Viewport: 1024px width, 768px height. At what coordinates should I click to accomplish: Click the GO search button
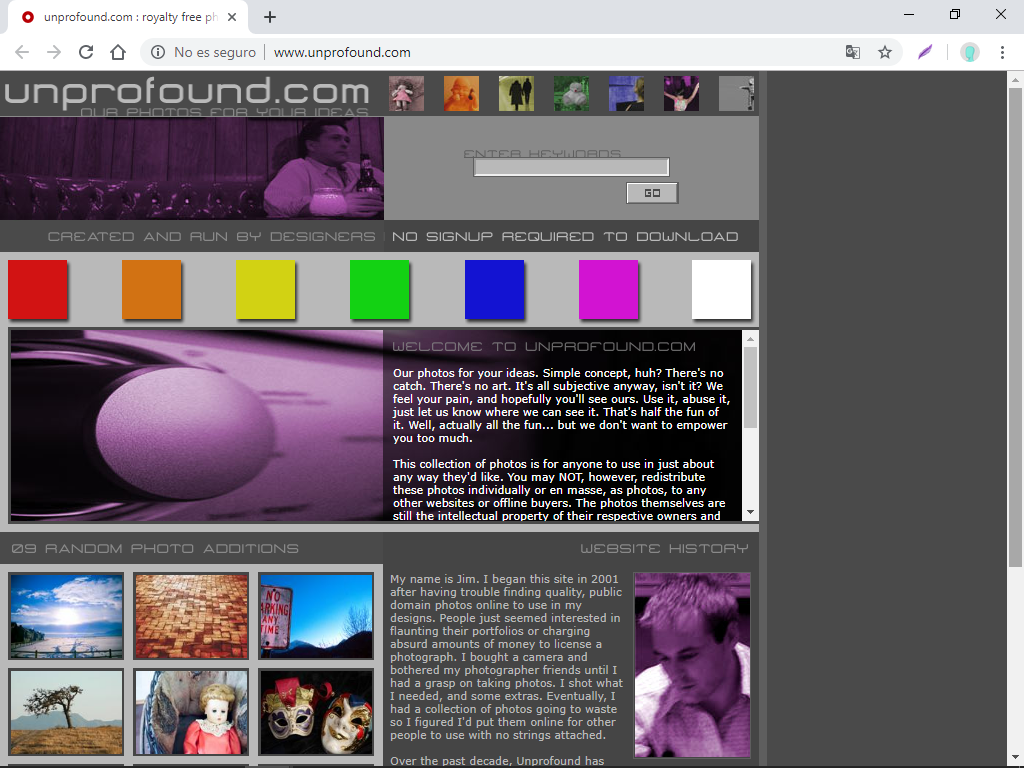pyautogui.click(x=652, y=193)
